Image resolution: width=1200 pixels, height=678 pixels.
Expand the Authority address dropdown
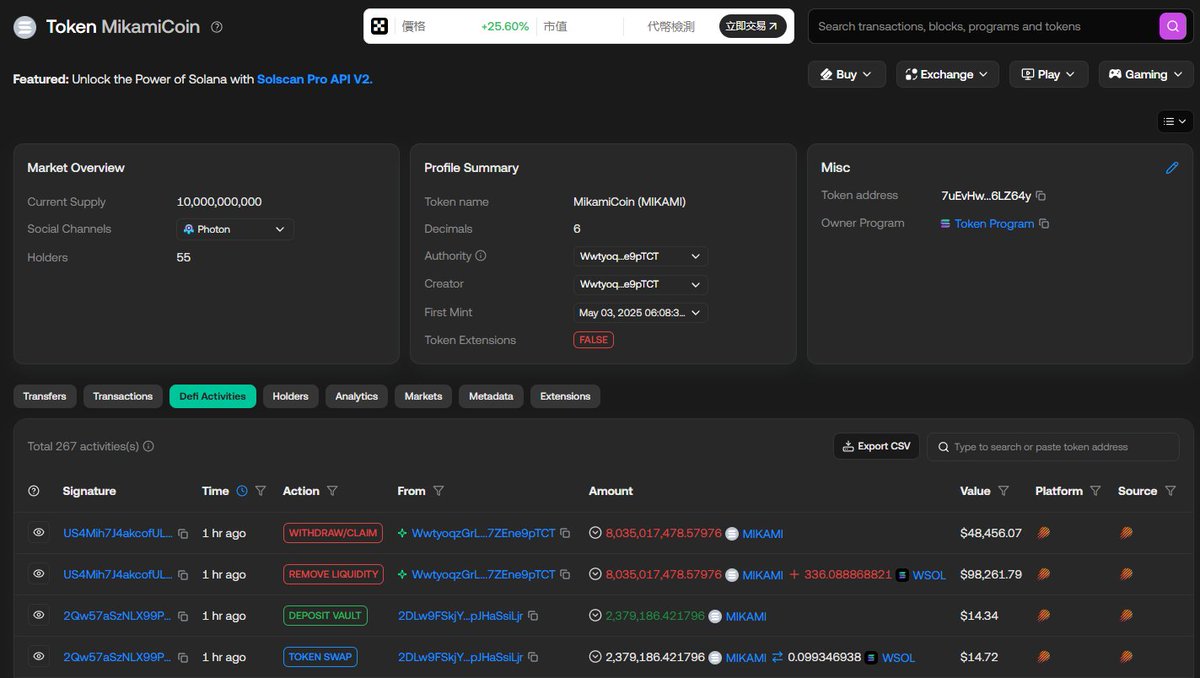click(640, 256)
